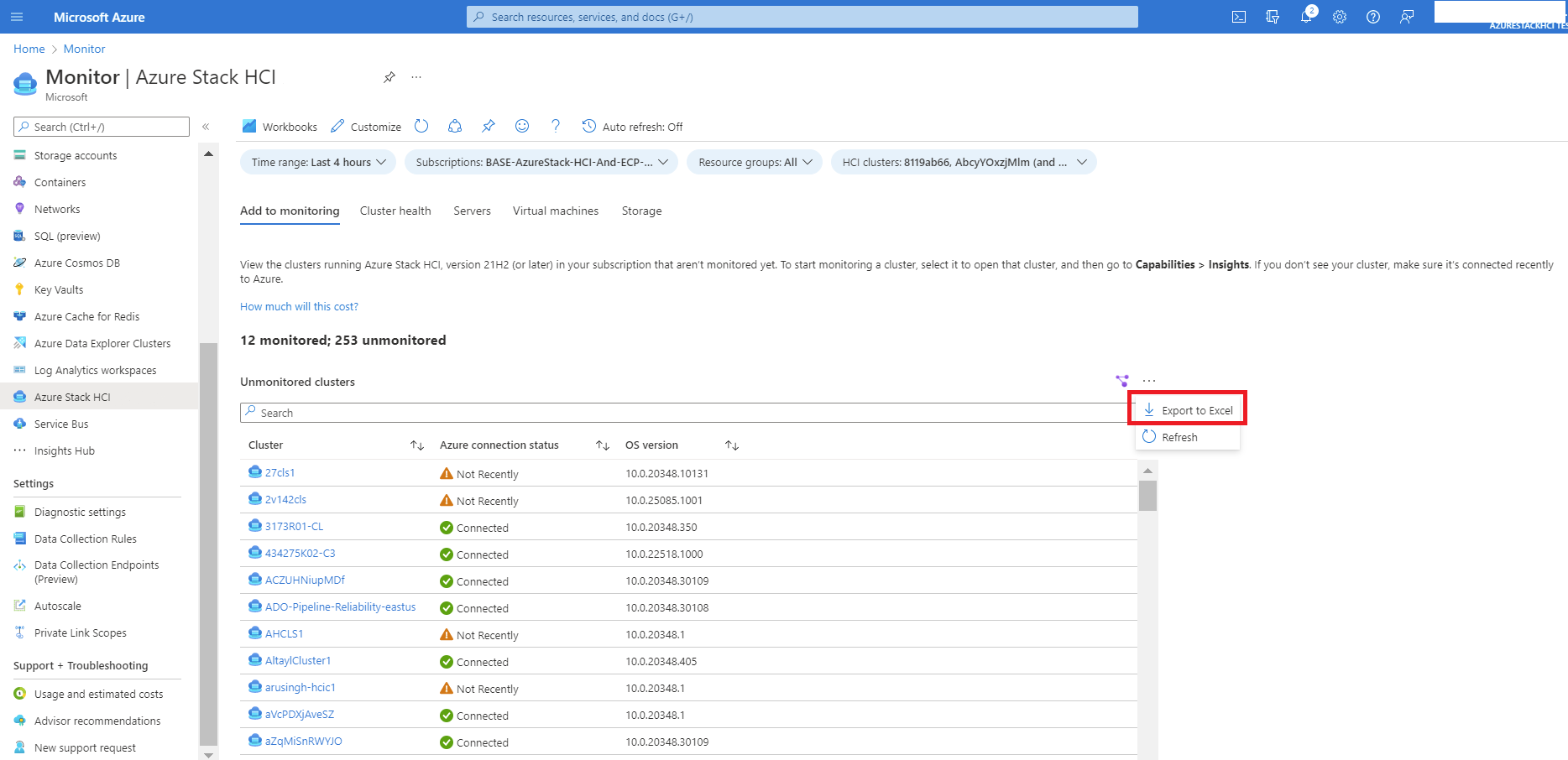
Task: Click the left sidebar scrollbar thumb
Action: click(208, 544)
